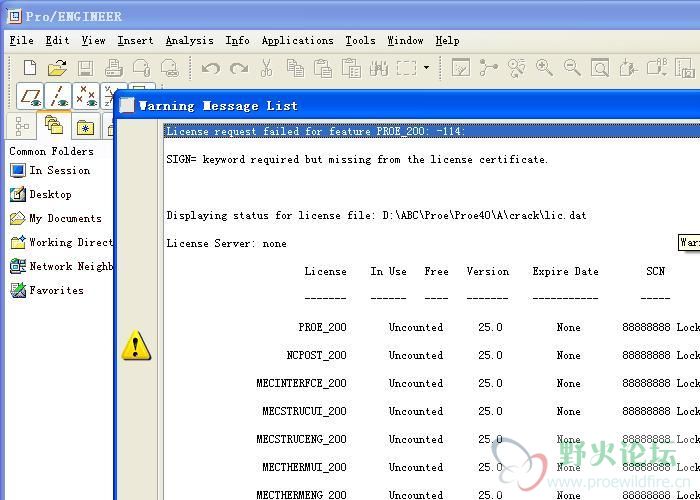The height and width of the screenshot is (500, 700).
Task: Open the File menu
Action: click(21, 41)
